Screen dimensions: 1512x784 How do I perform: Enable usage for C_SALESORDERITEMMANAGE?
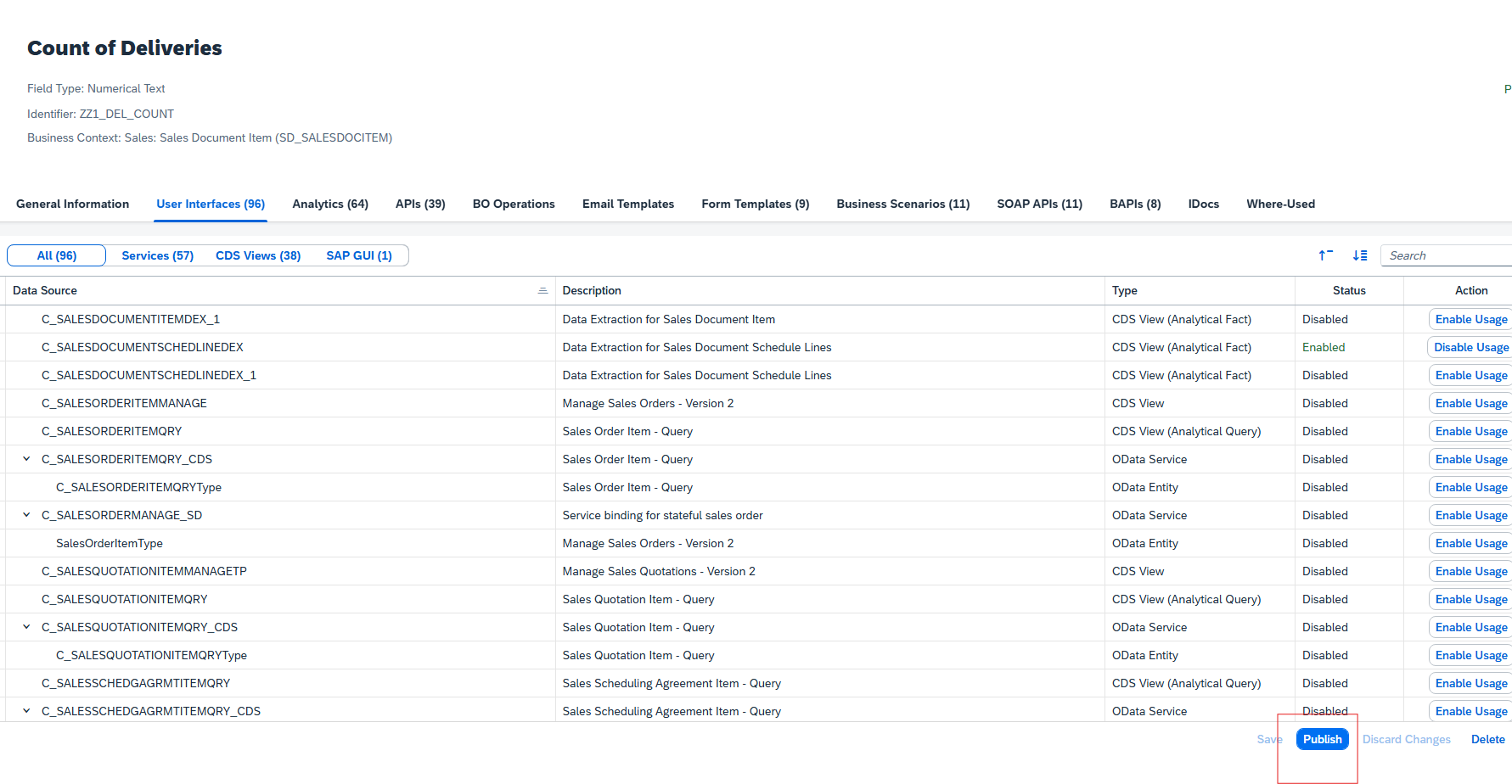pyautogui.click(x=1470, y=403)
